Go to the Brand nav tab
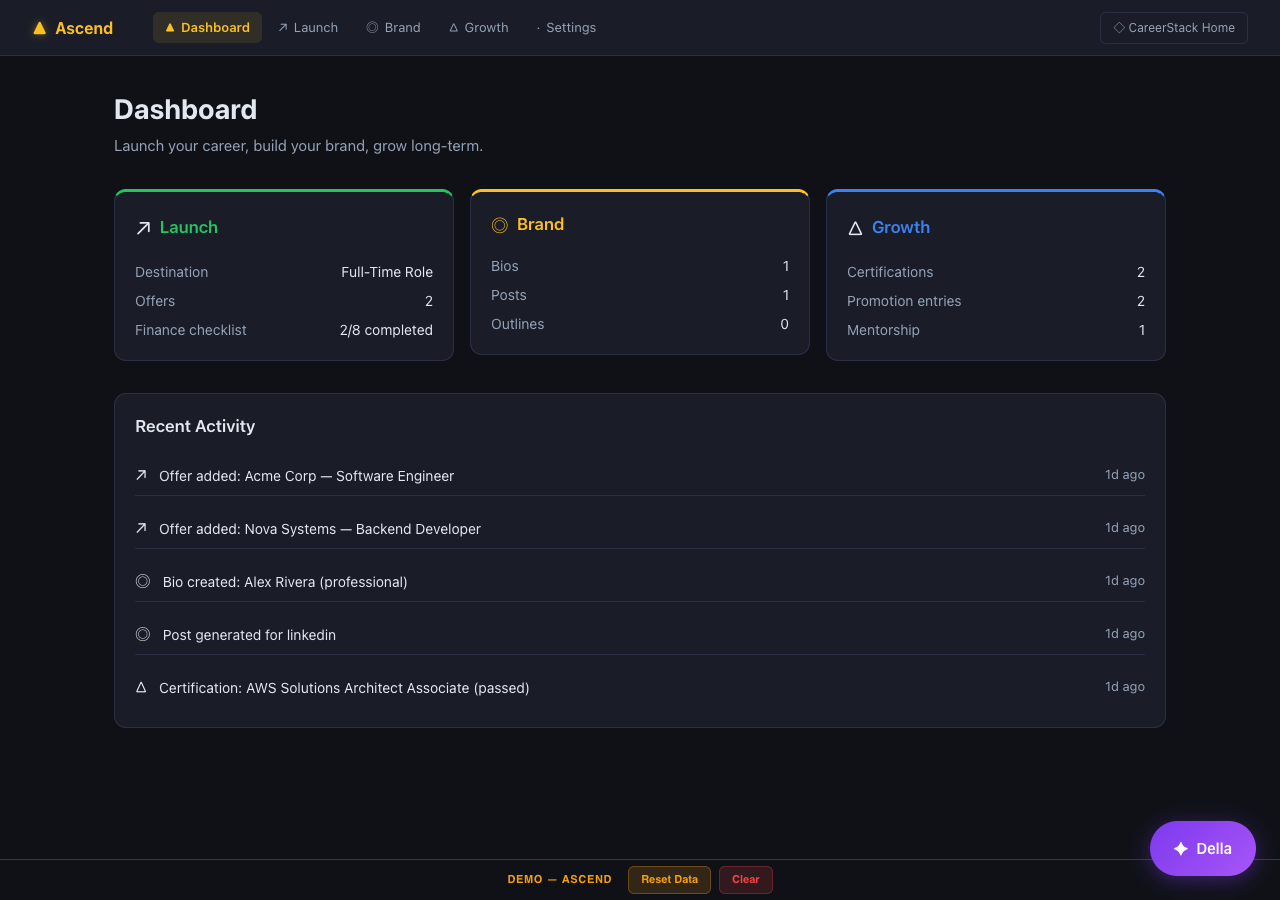This screenshot has width=1280, height=900. (393, 28)
